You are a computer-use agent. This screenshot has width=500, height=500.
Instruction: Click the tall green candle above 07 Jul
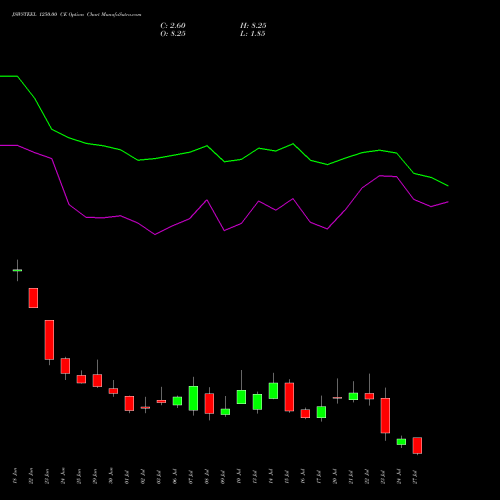pos(193,398)
